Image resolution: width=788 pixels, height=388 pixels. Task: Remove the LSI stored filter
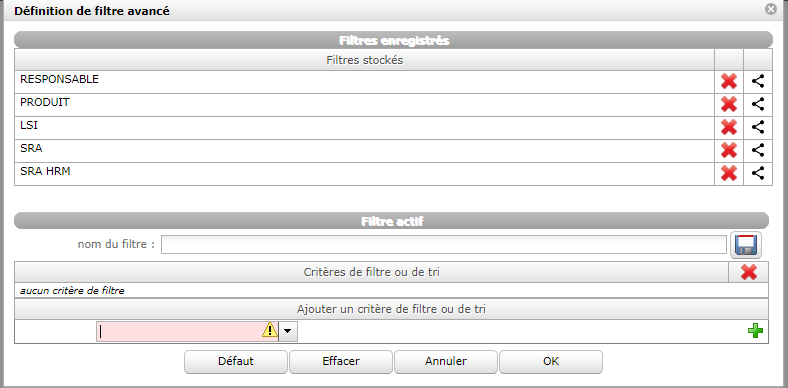point(729,128)
